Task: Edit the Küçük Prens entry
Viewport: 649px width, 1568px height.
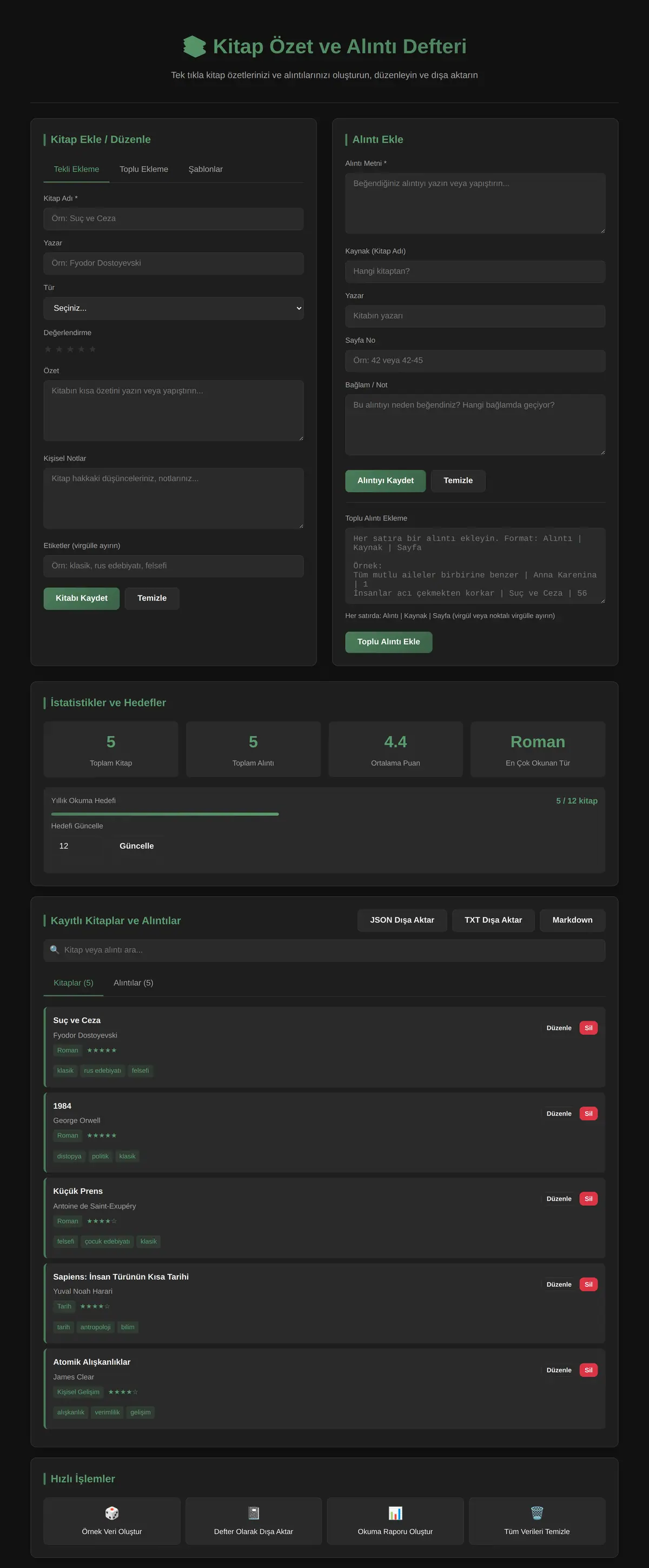Action: point(559,1199)
